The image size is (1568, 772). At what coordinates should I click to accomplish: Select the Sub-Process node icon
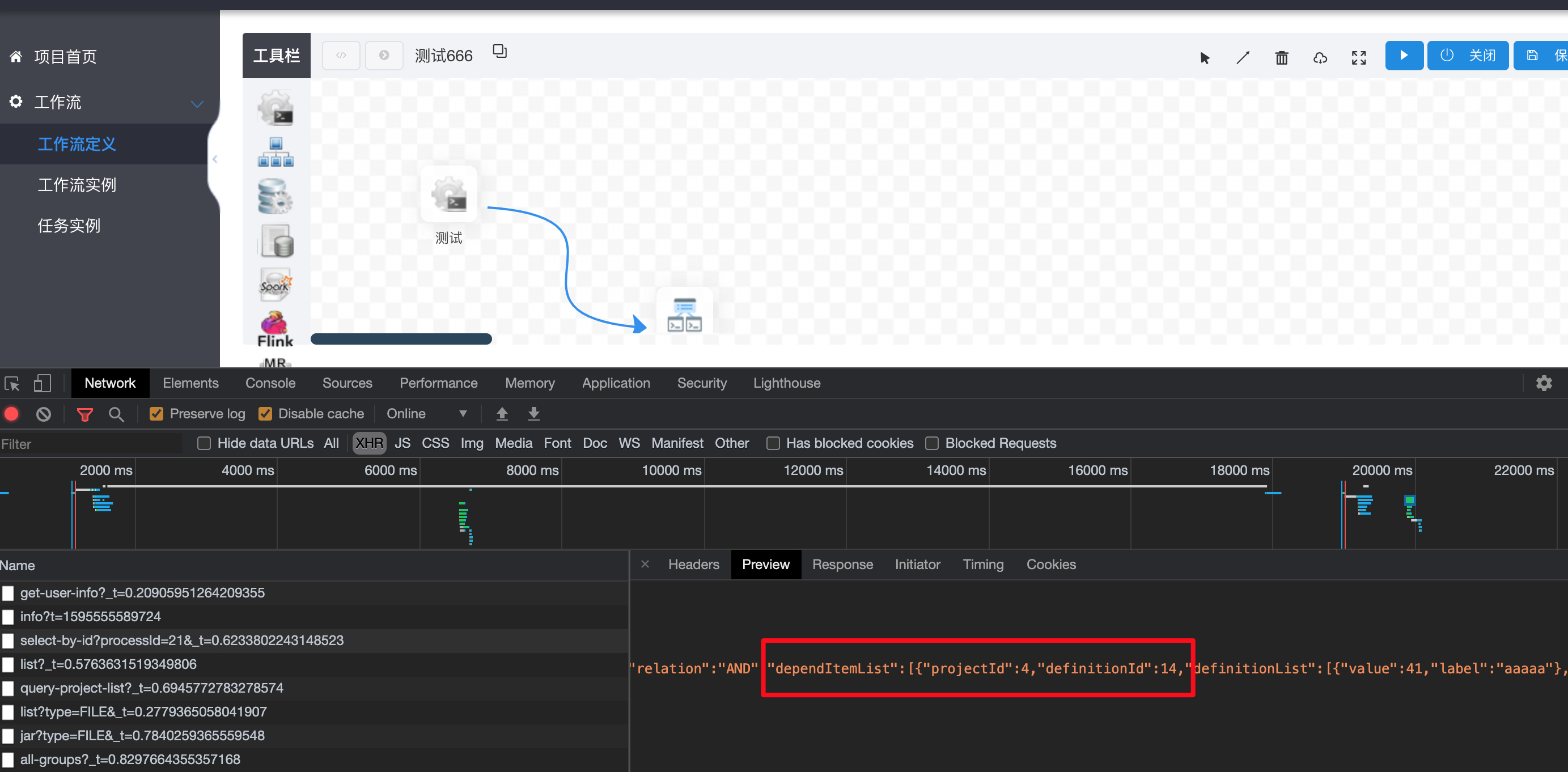pyautogui.click(x=276, y=151)
